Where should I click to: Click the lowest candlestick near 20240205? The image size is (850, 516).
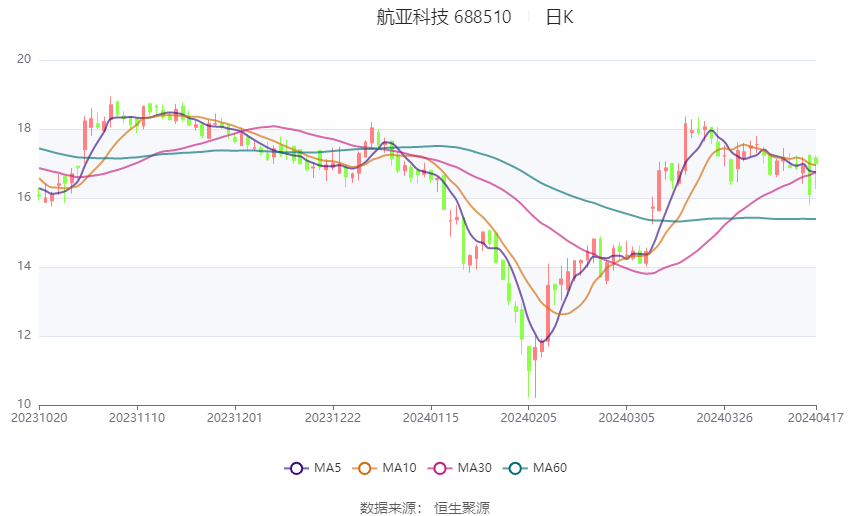coord(529,371)
